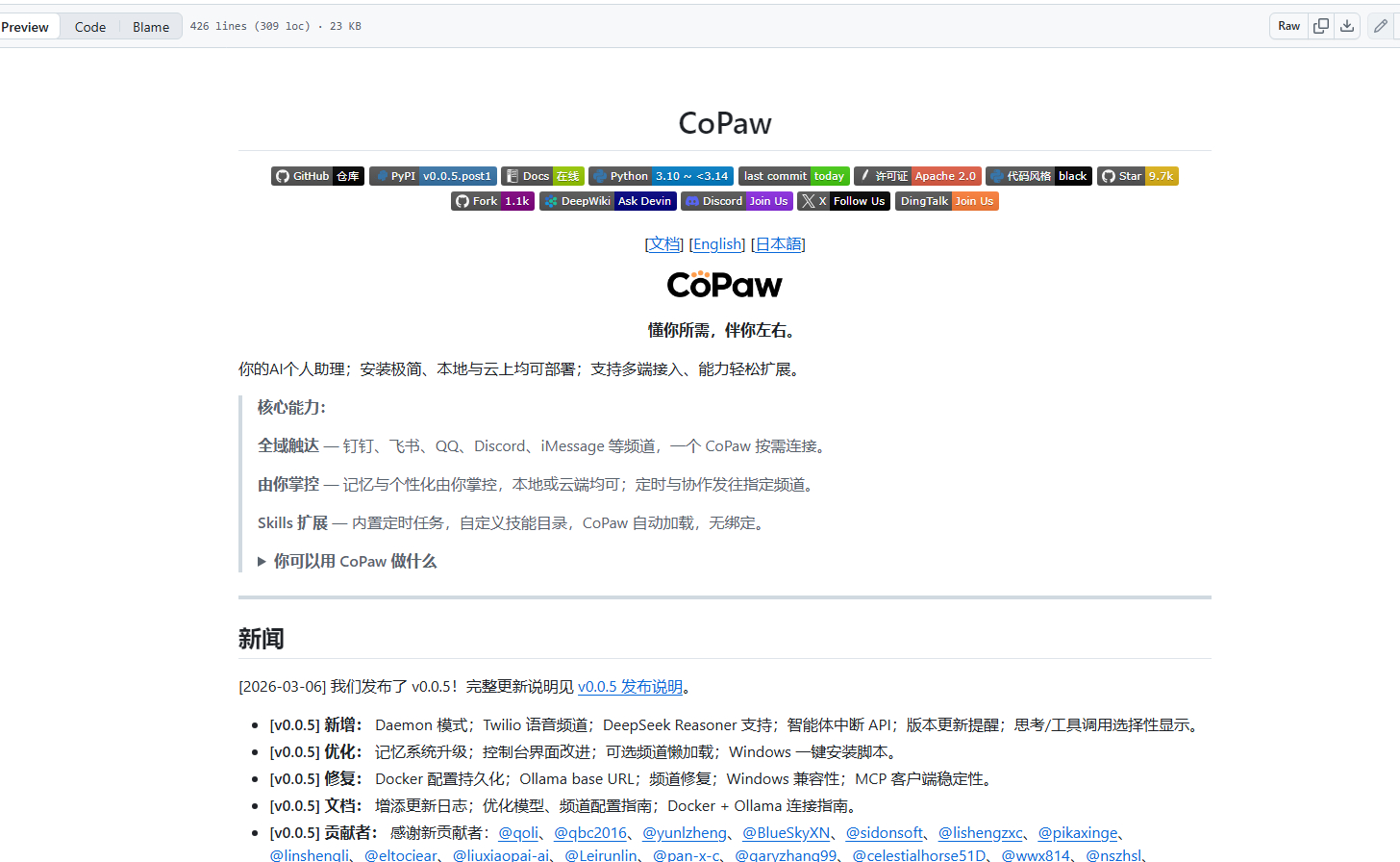Open the Star 9.7k badge
This screenshot has height=862, width=1400.
(x=1137, y=176)
